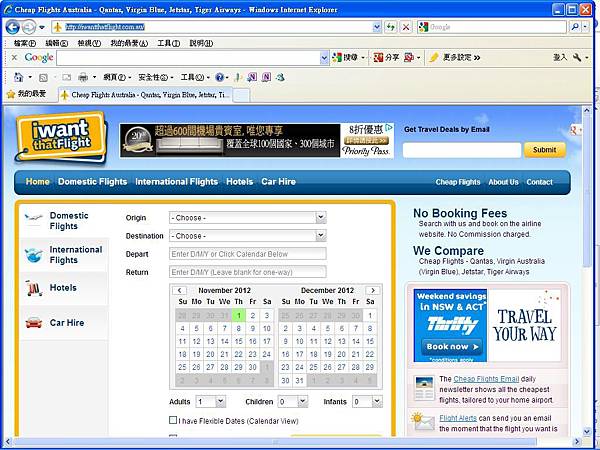This screenshot has height=450, width=600.
Task: Click the Flight Alerts link
Action: 458,418
